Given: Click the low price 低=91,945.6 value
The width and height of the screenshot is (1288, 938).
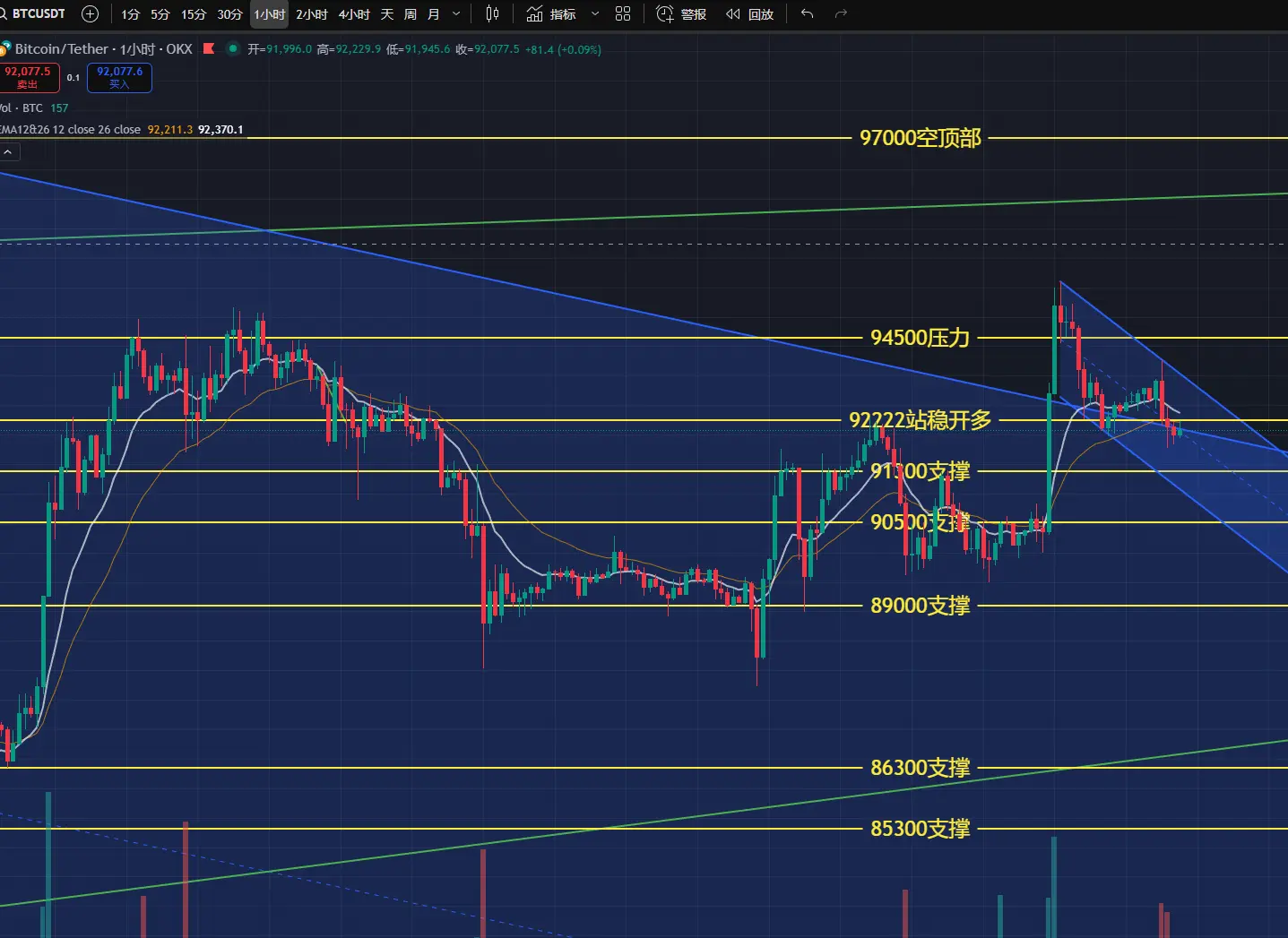Looking at the screenshot, I should [x=419, y=49].
